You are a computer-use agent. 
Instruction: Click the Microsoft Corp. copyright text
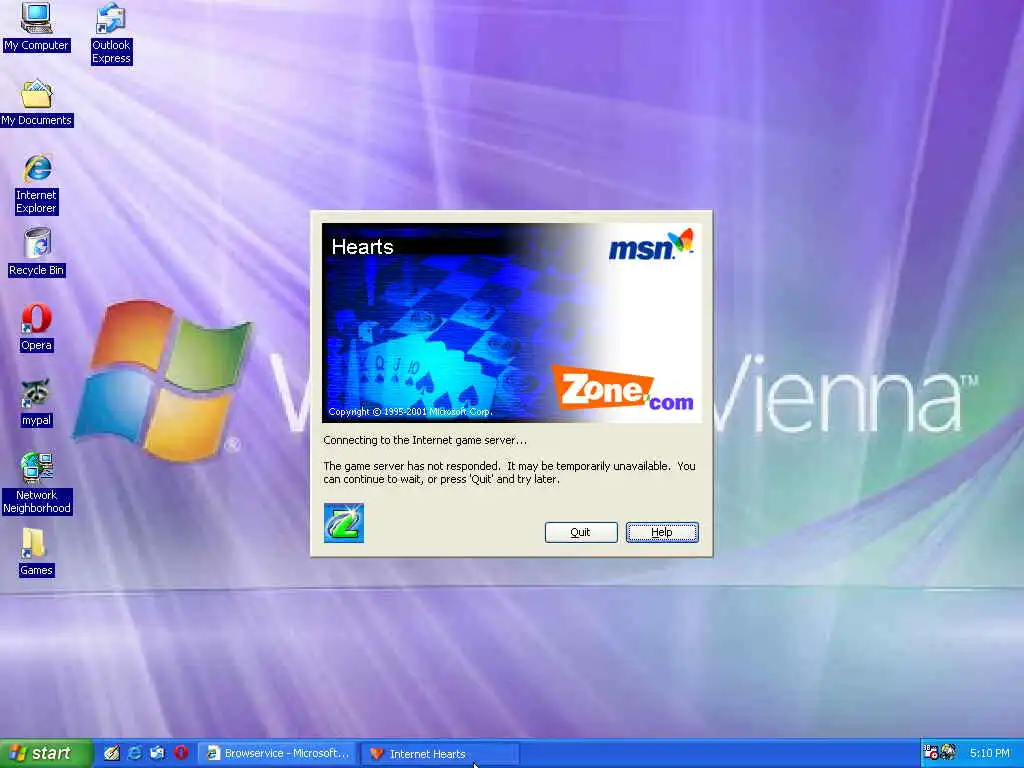pyautogui.click(x=410, y=411)
